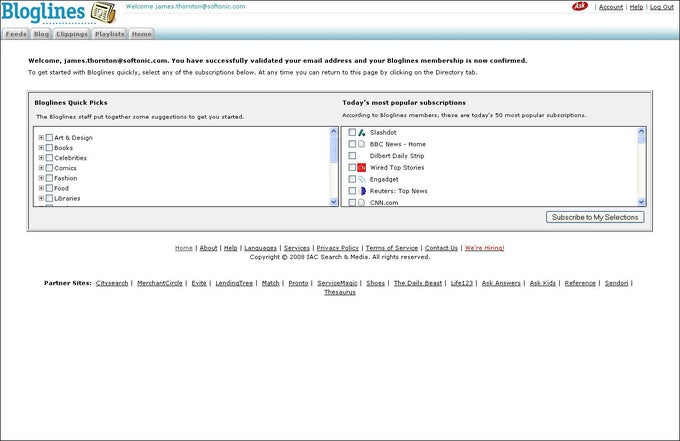
Task: Open the Languages footer link
Action: 260,248
